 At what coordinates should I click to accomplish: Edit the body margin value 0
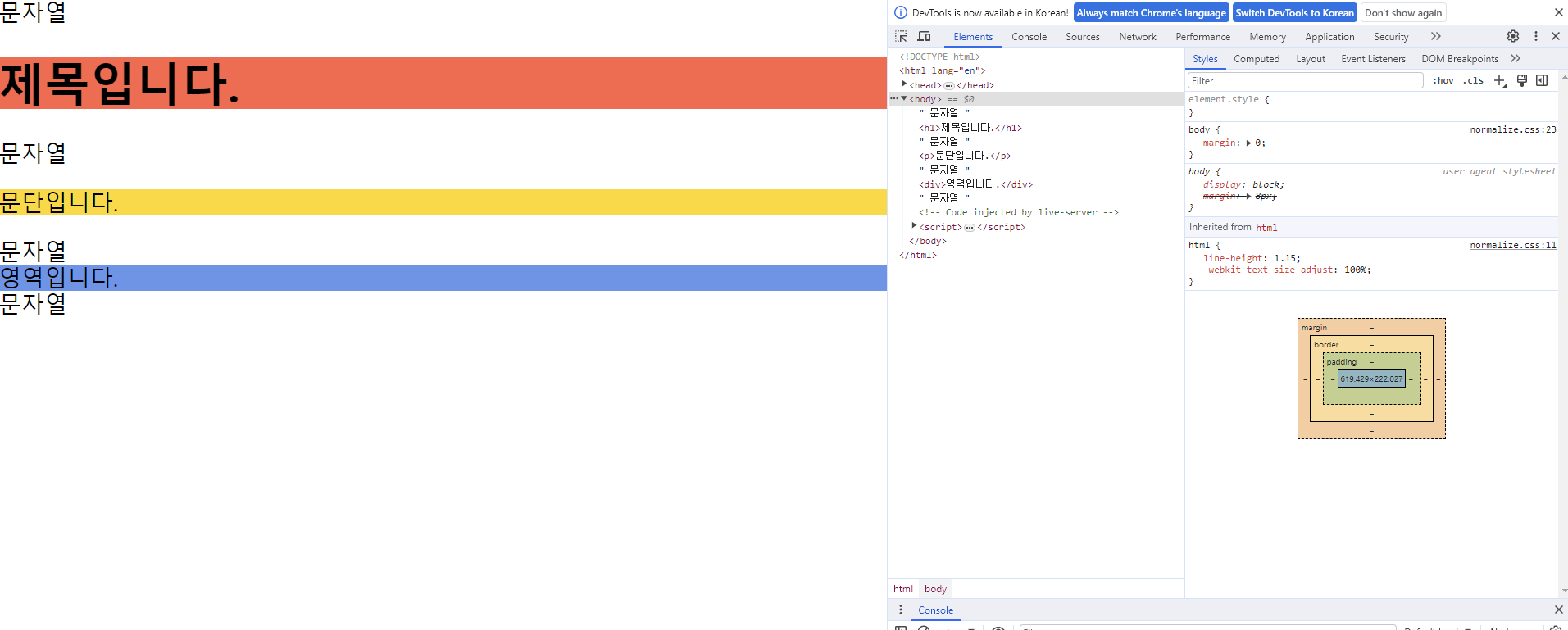(x=1257, y=143)
